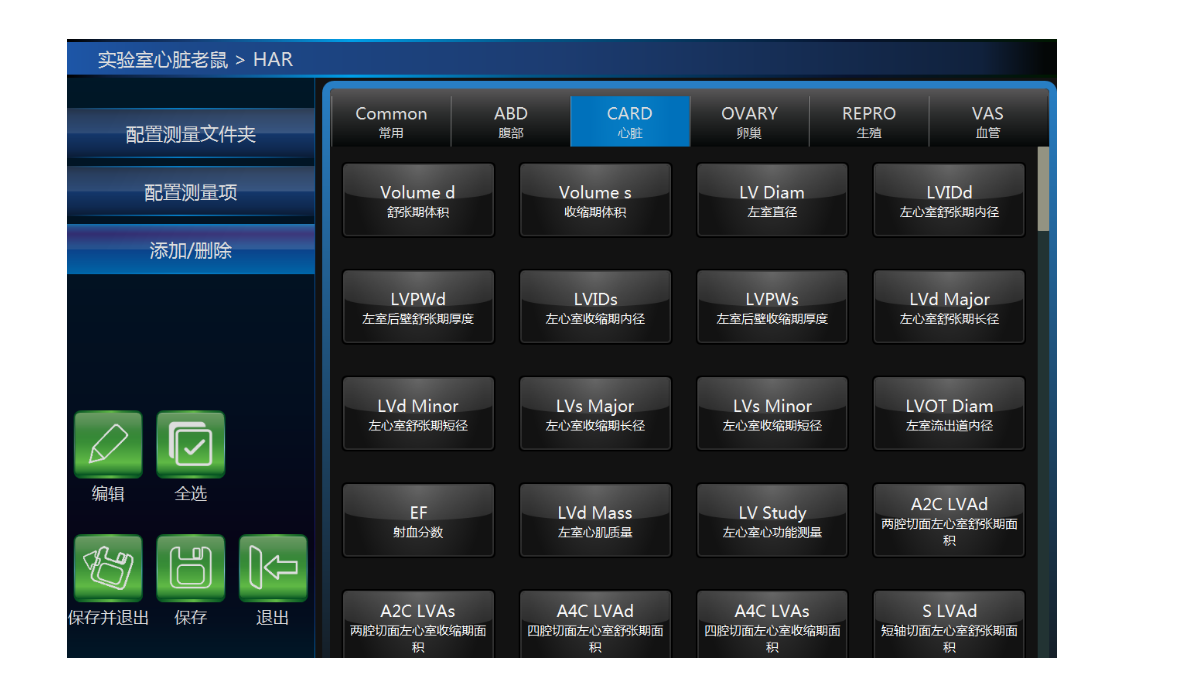The width and height of the screenshot is (1198, 690).
Task: Choose the EF (射血分数) measurement
Action: tap(418, 520)
